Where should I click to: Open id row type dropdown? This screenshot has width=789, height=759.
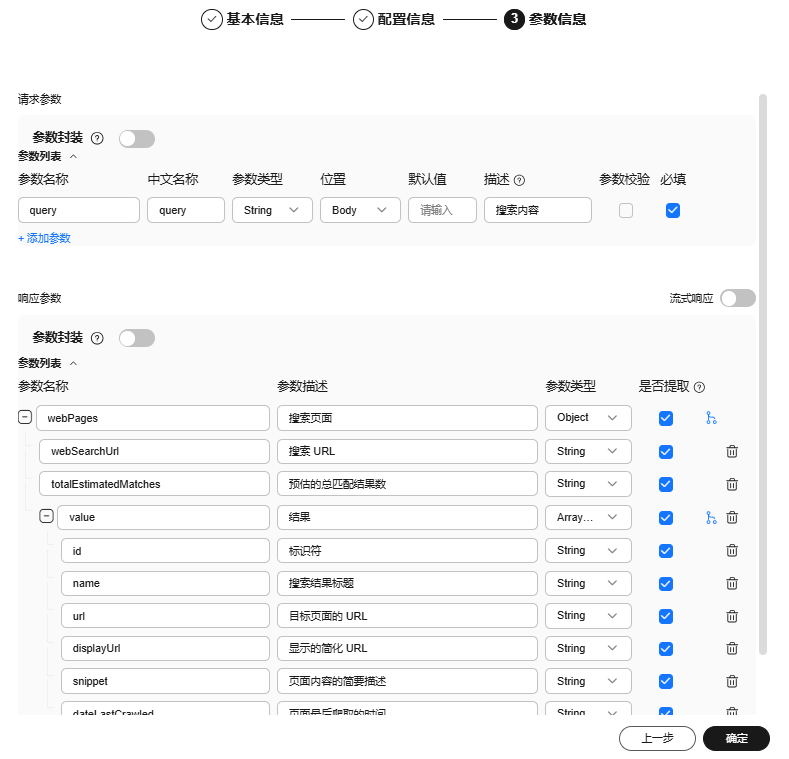[x=588, y=551]
